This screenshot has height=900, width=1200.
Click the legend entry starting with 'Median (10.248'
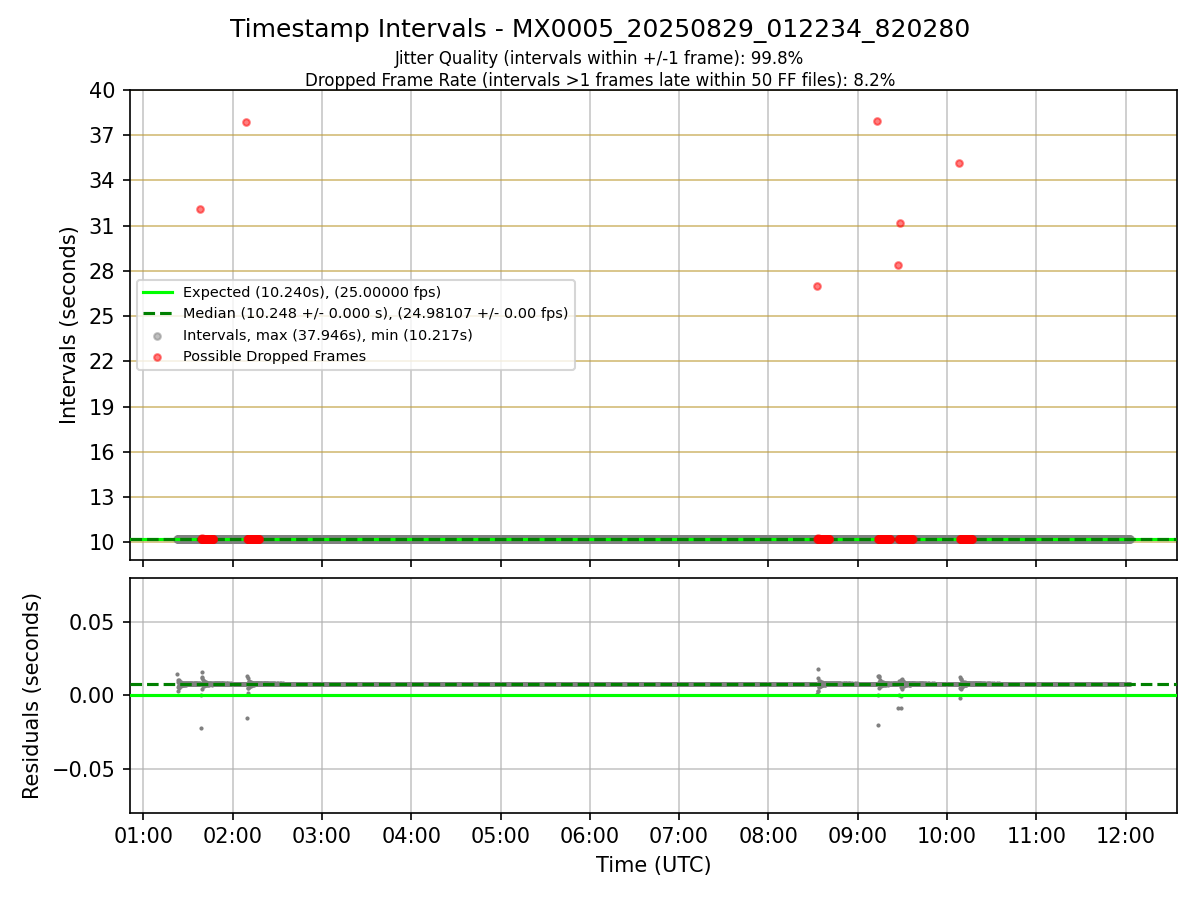click(x=375, y=313)
